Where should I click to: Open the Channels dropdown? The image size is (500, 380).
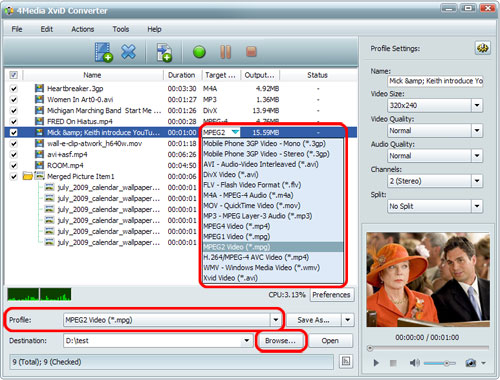click(477, 181)
